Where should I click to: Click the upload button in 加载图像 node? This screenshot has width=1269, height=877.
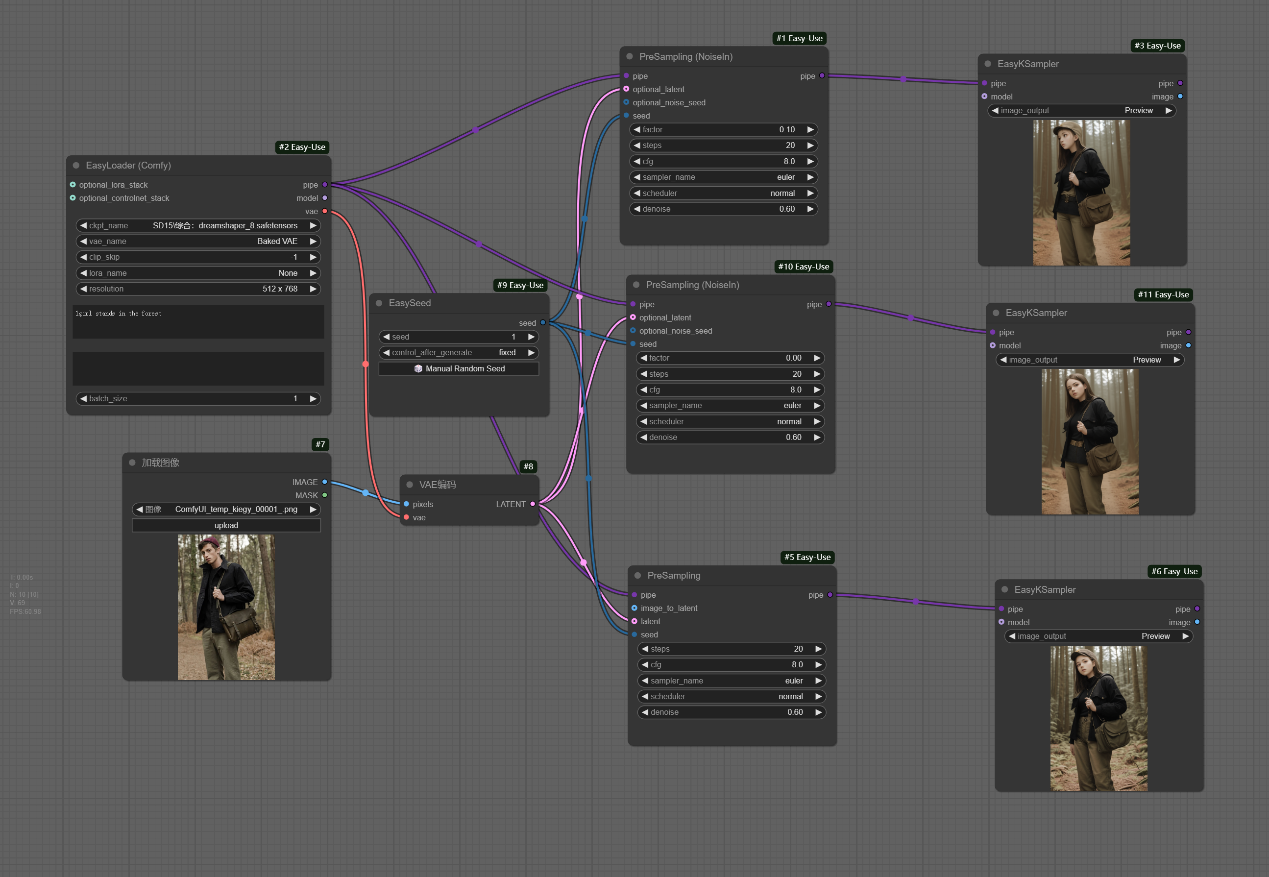[x=226, y=525]
